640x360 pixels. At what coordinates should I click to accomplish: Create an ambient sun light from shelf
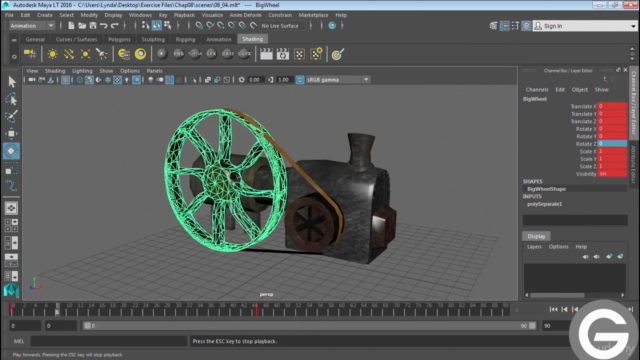click(x=52, y=54)
